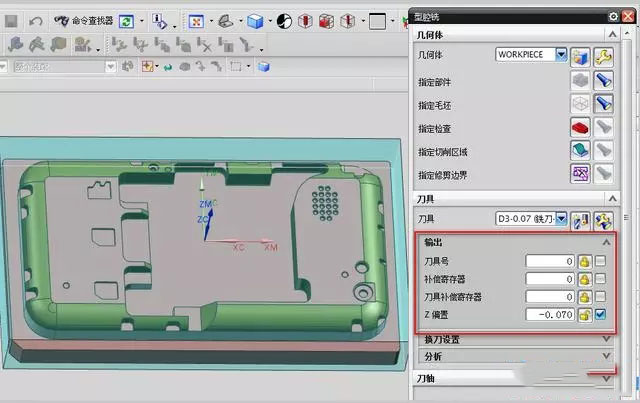Uncheck the Z 偏置 checkbox
640x403 pixels.
tap(599, 315)
